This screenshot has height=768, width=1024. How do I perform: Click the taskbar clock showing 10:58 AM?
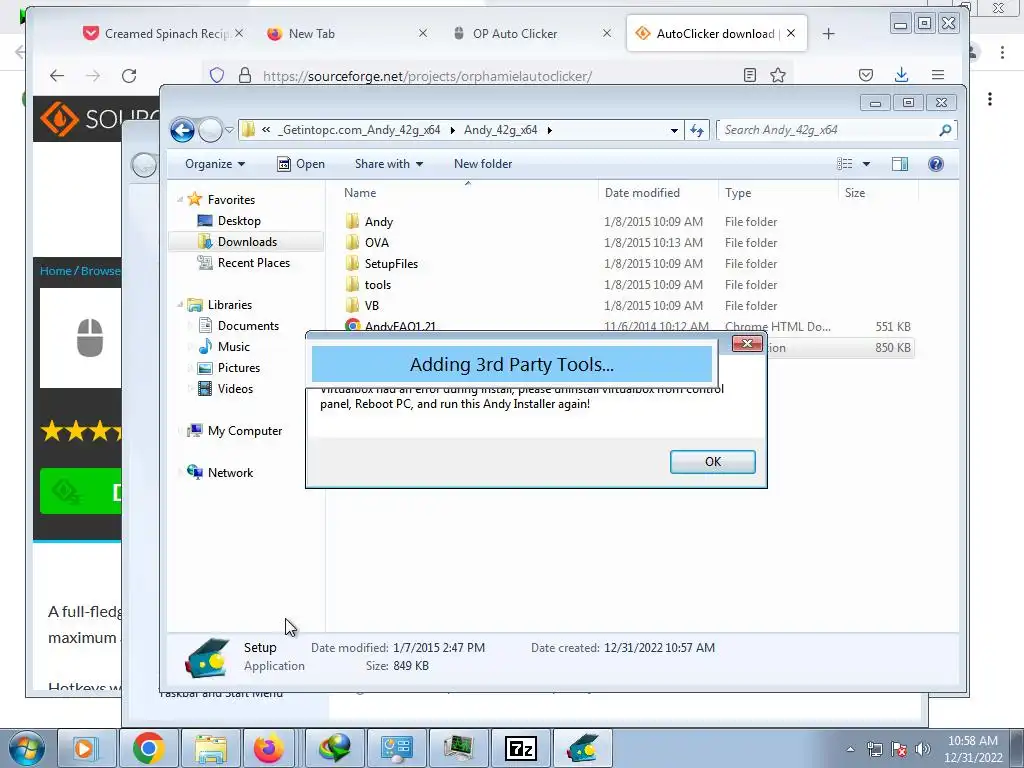pos(972,749)
